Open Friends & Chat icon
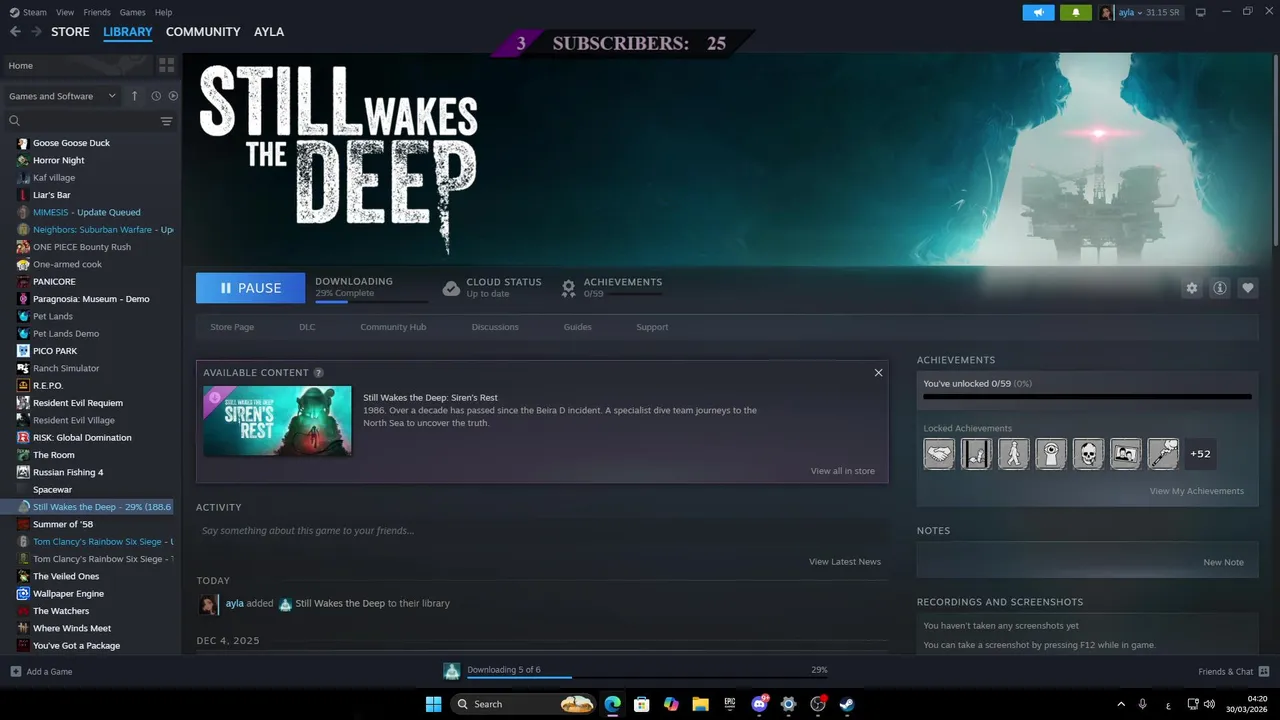 coord(1264,672)
